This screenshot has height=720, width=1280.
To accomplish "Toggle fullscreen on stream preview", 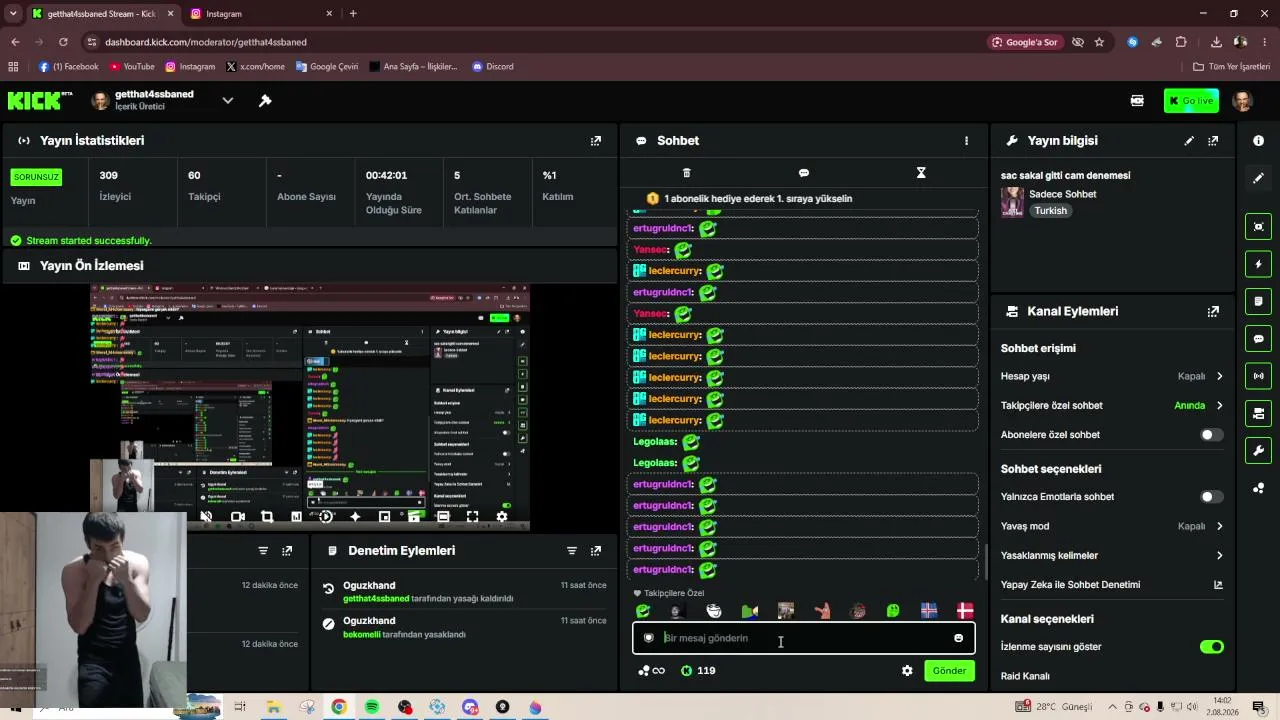I will (472, 517).
